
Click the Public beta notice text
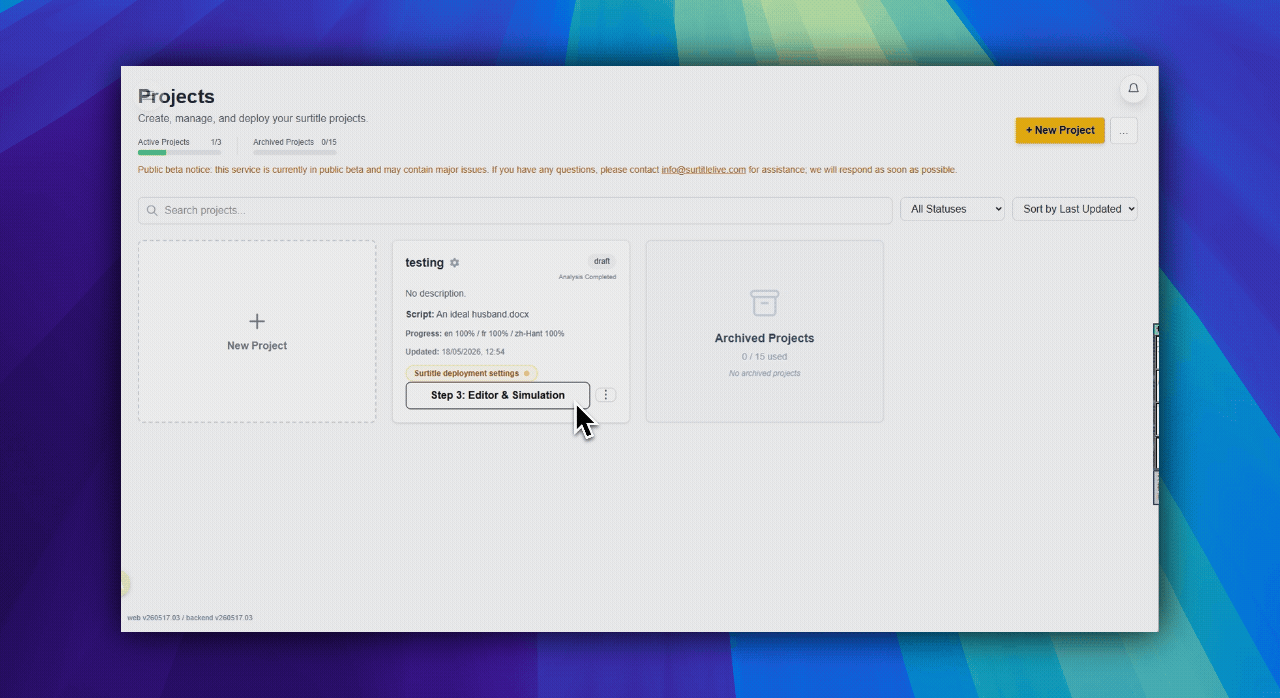point(547,170)
